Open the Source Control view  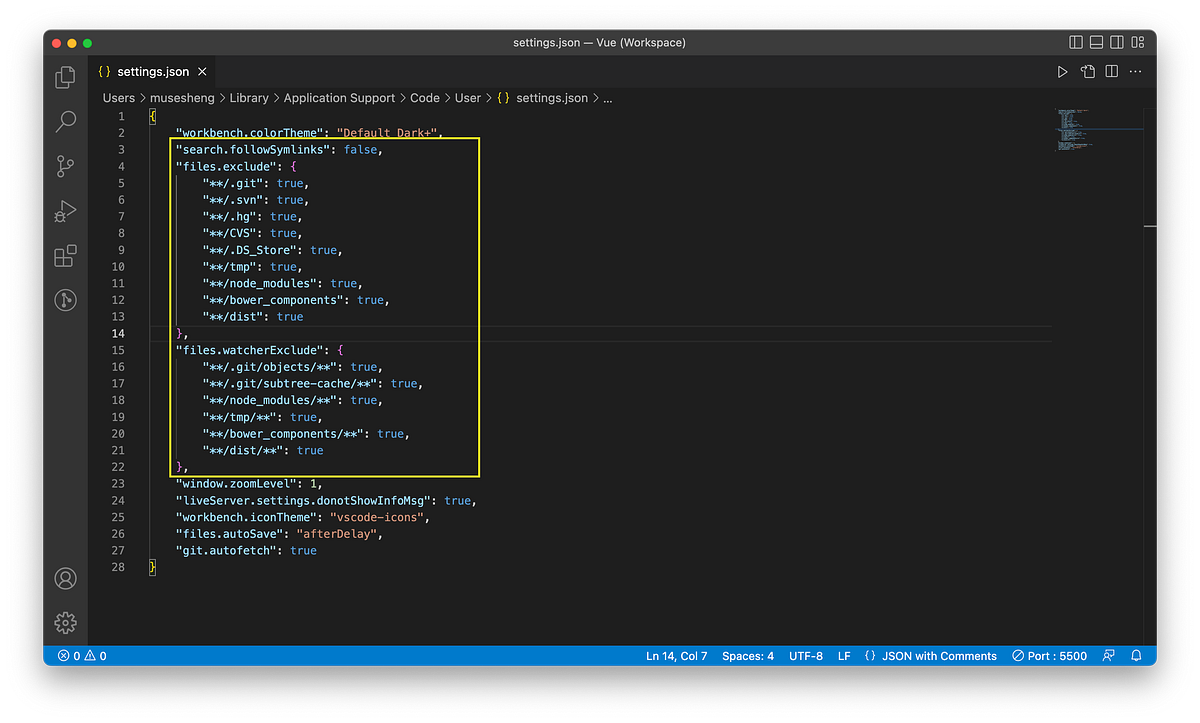tap(65, 166)
